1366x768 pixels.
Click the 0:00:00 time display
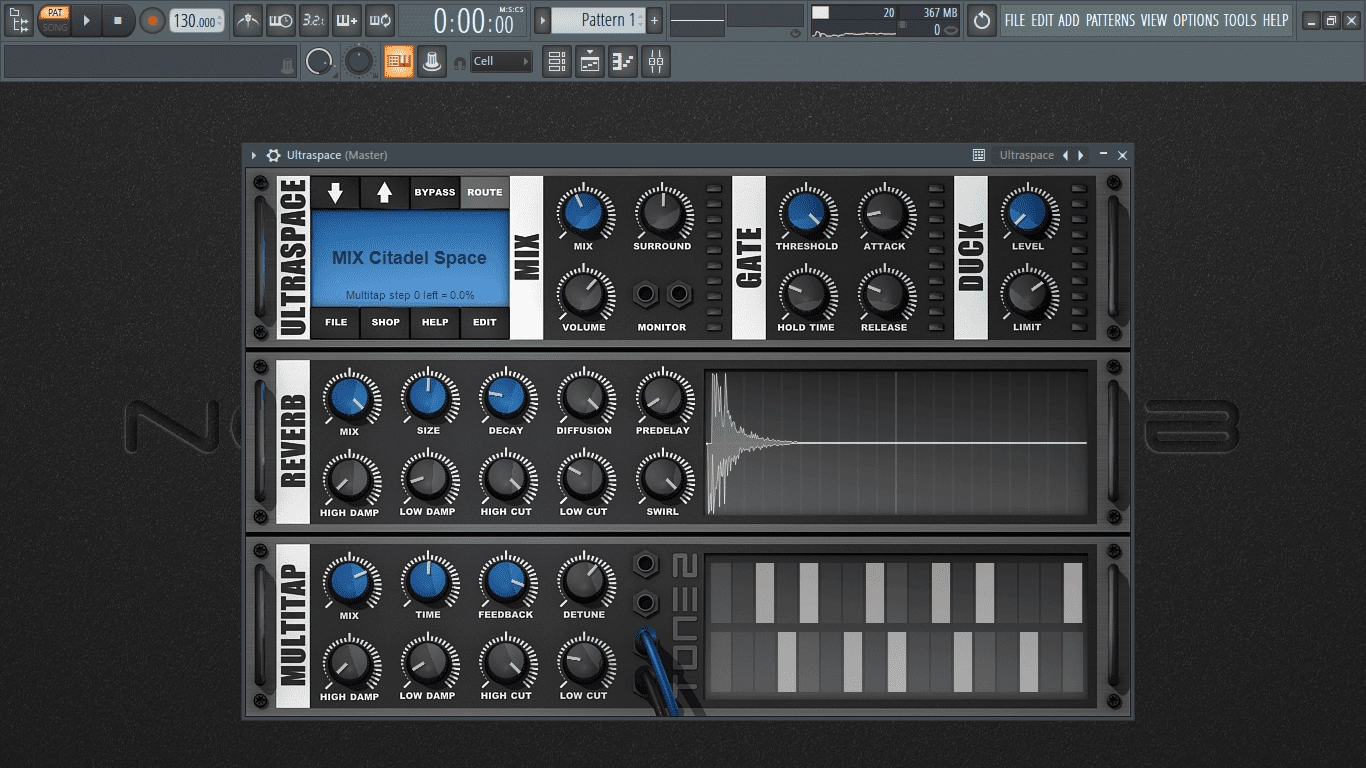[x=473, y=20]
